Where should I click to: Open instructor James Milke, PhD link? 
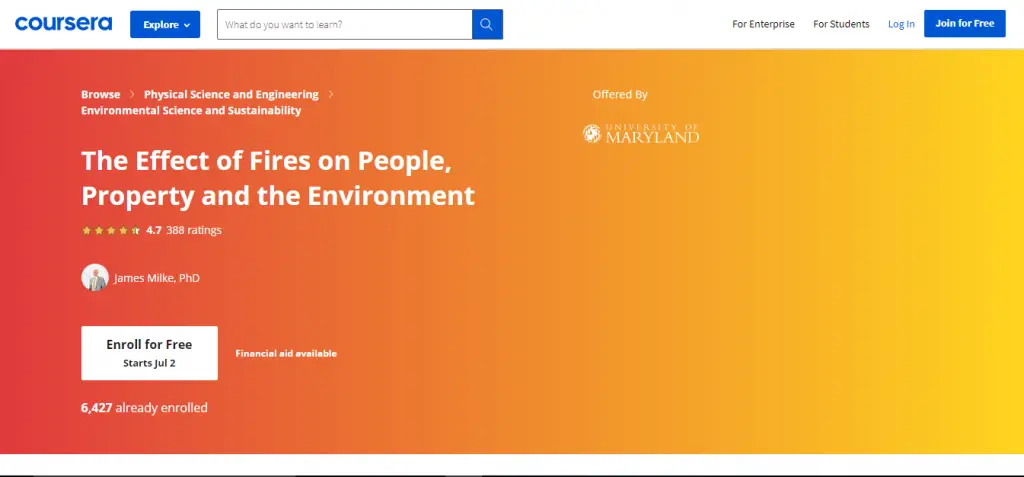157,278
